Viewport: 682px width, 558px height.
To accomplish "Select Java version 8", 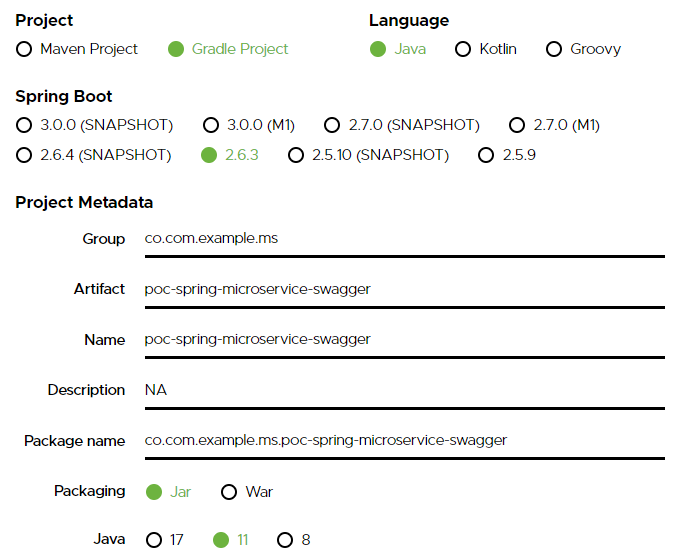I will 285,540.
